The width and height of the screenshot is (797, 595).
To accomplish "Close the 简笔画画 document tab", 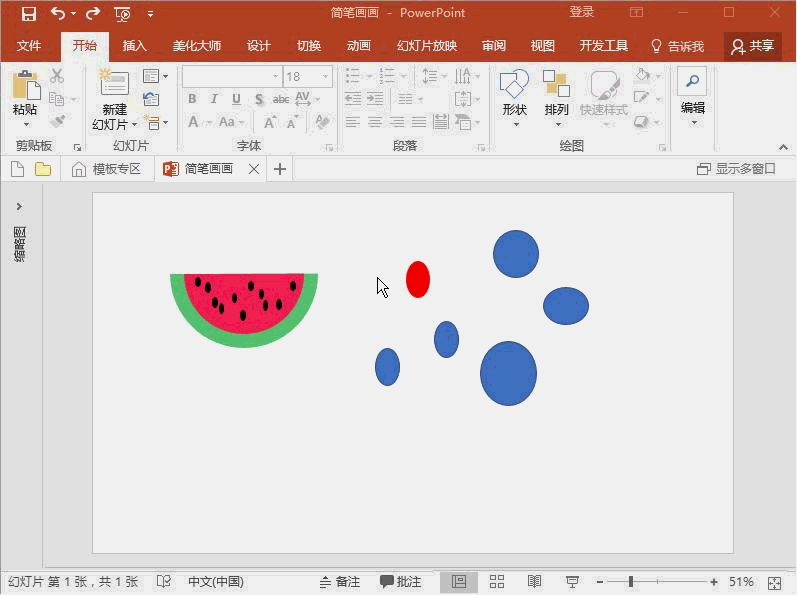I will click(x=254, y=169).
